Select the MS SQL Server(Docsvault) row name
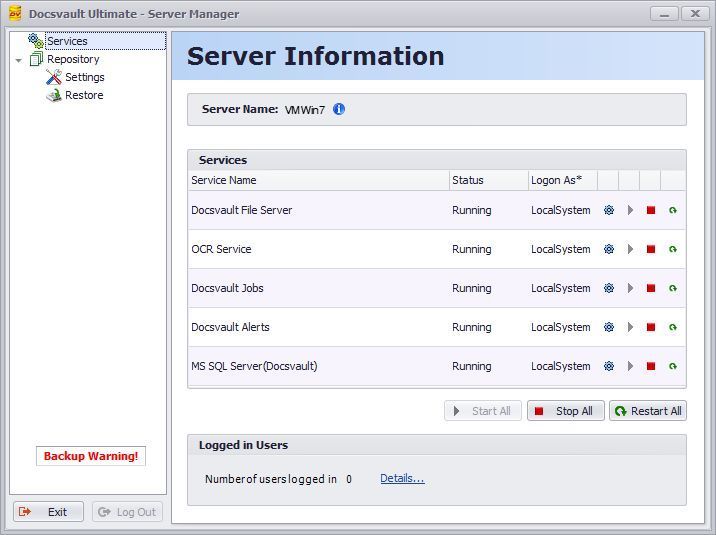The width and height of the screenshot is (716, 535). (254, 366)
